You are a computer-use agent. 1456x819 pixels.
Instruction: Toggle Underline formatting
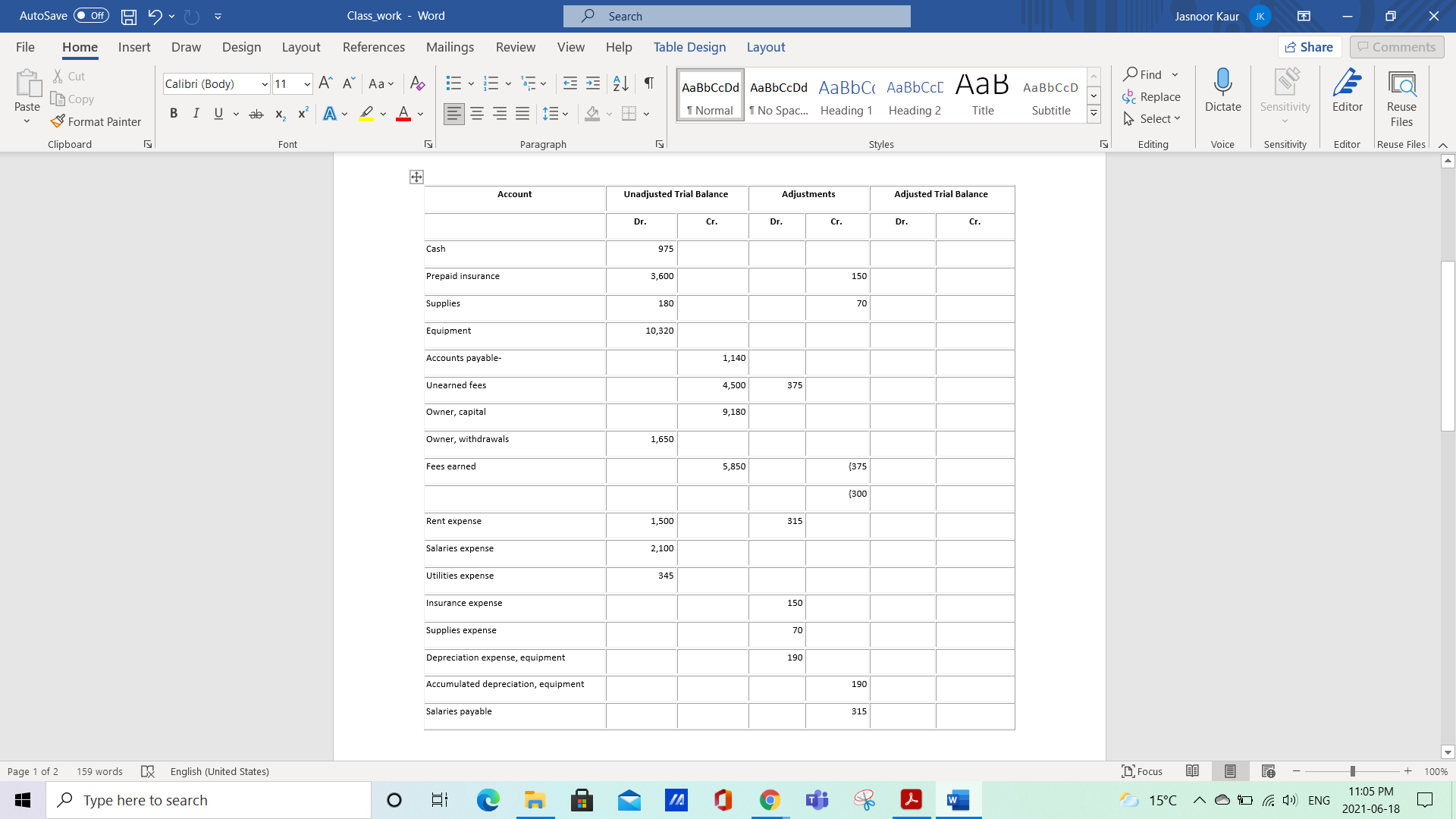tap(218, 113)
